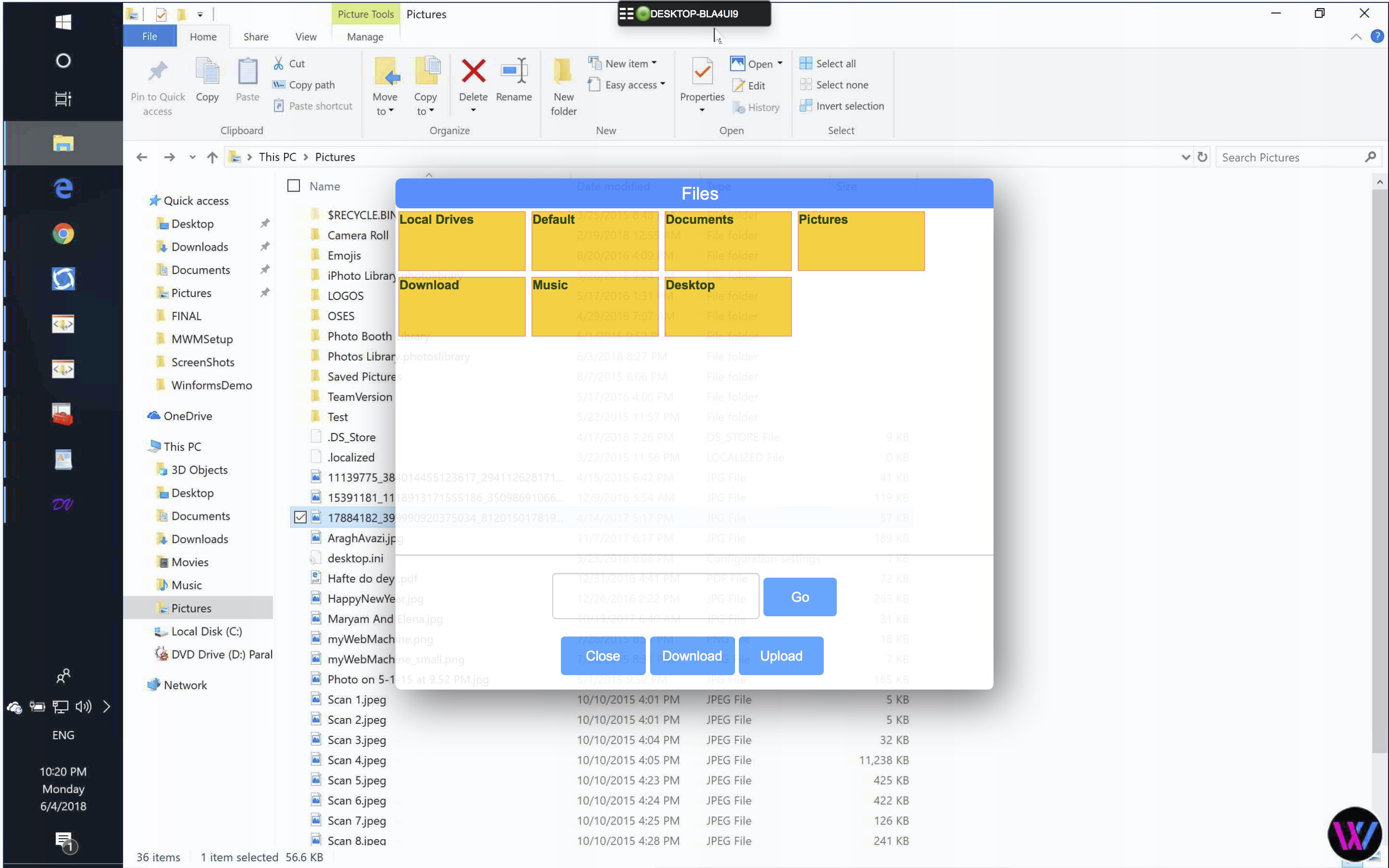Image resolution: width=1389 pixels, height=868 pixels.
Task: Click the Pin to Quick access icon
Action: (x=157, y=71)
